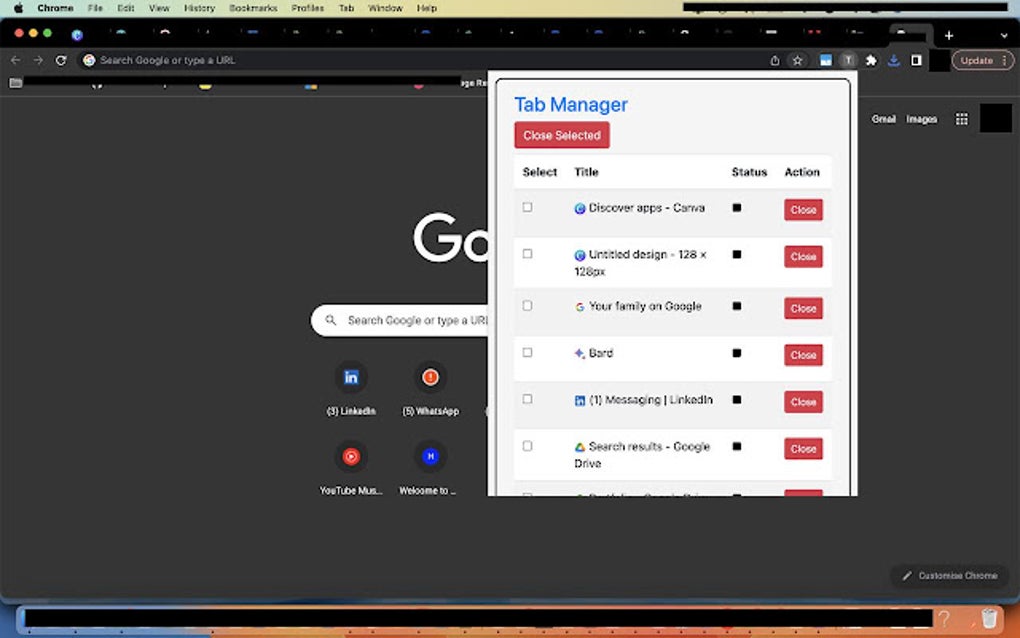1020x638 pixels.
Task: Open the Bookmarks menu in the menu bar
Action: point(253,8)
